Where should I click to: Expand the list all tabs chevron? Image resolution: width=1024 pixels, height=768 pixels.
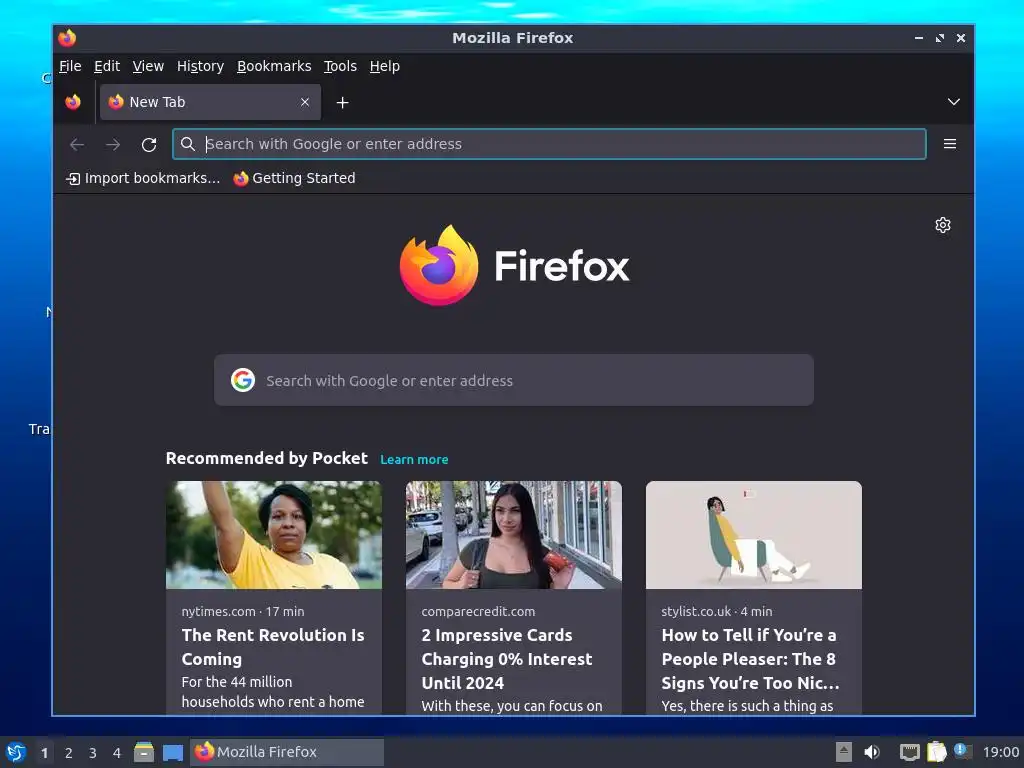(953, 102)
